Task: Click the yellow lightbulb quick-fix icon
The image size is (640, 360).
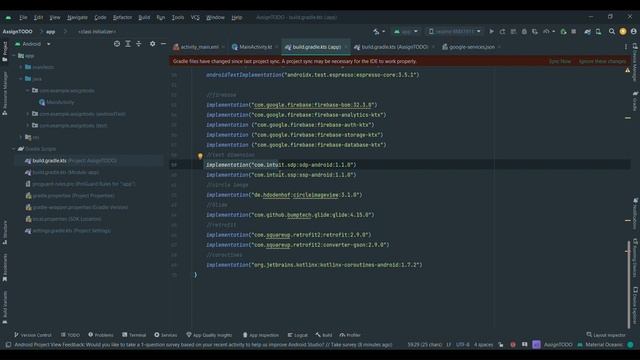Action: click(200, 156)
